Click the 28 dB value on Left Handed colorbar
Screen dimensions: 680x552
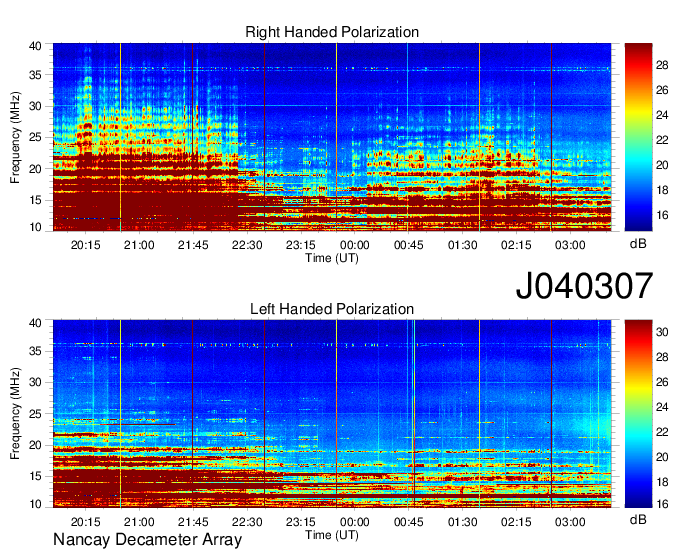[x=662, y=357]
